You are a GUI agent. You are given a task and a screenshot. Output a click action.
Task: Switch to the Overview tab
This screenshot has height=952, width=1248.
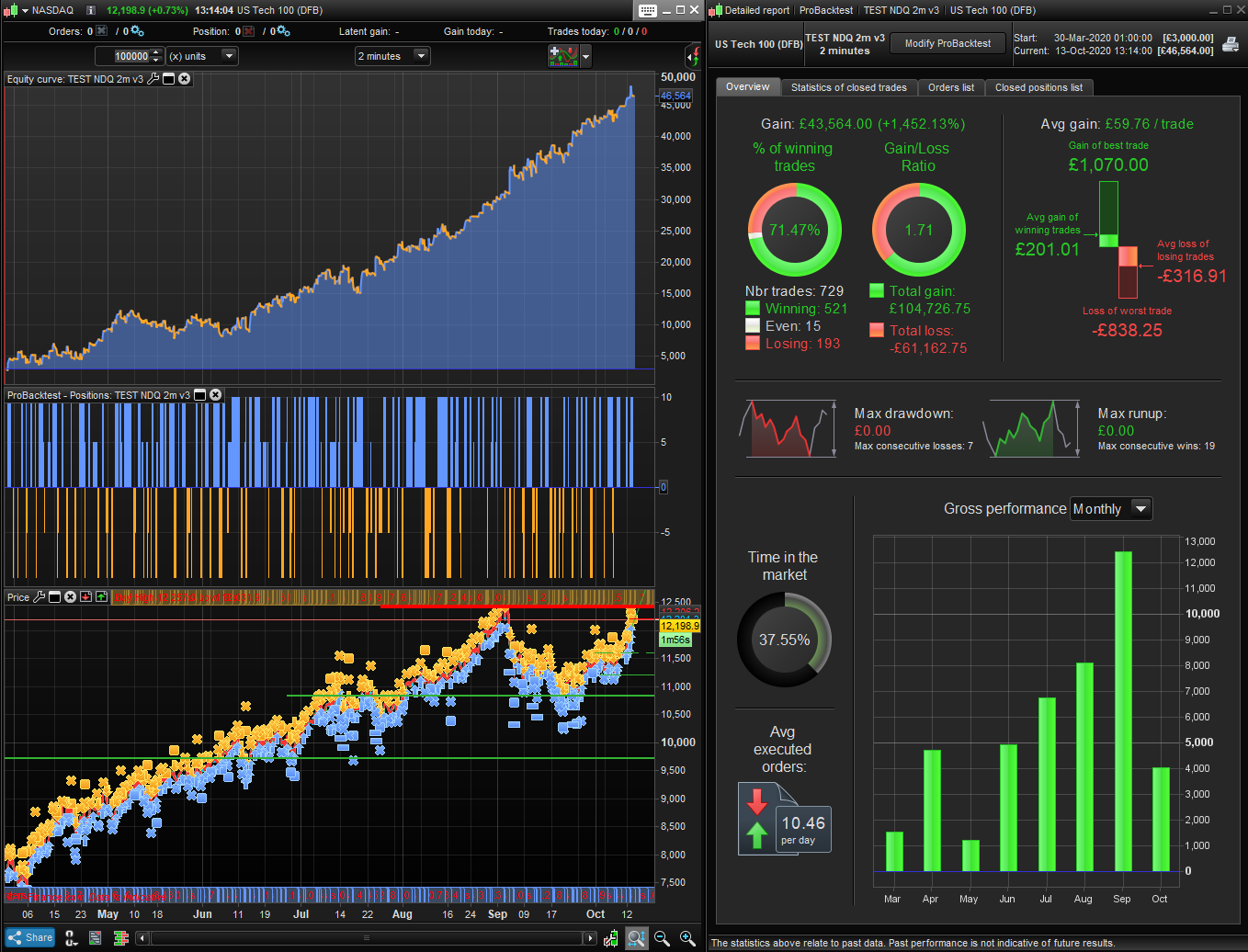pos(748,87)
